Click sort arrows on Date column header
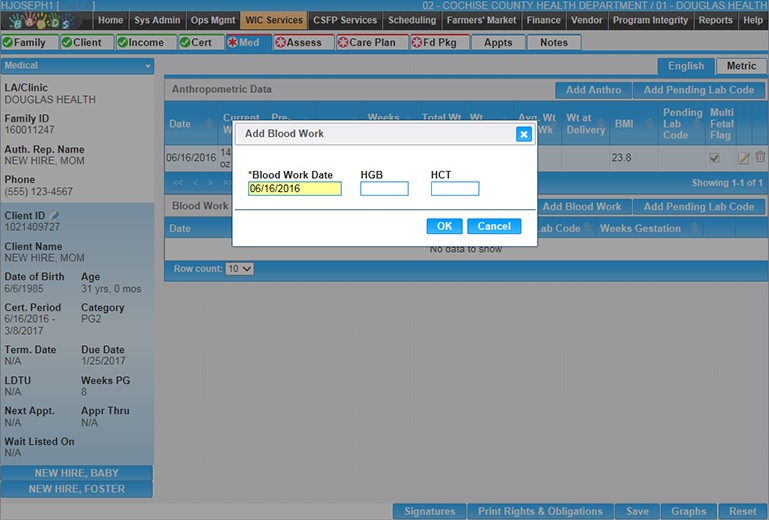769x520 pixels. point(209,124)
